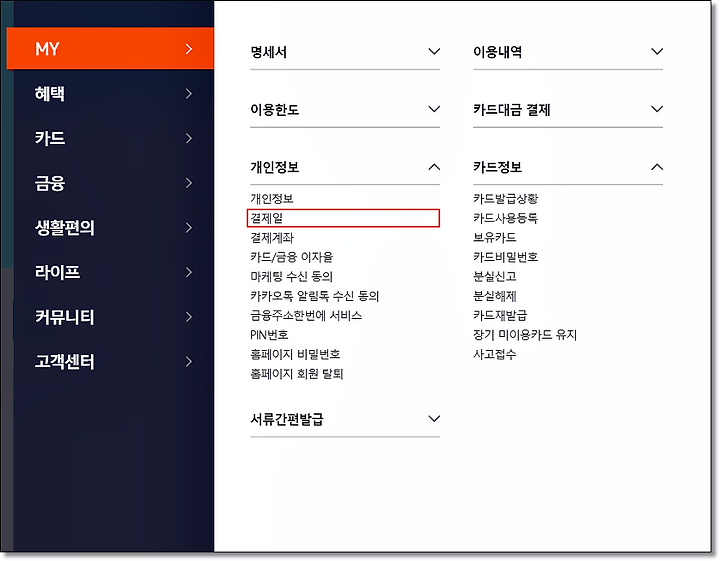Click the arrow next to 혜택

189,94
